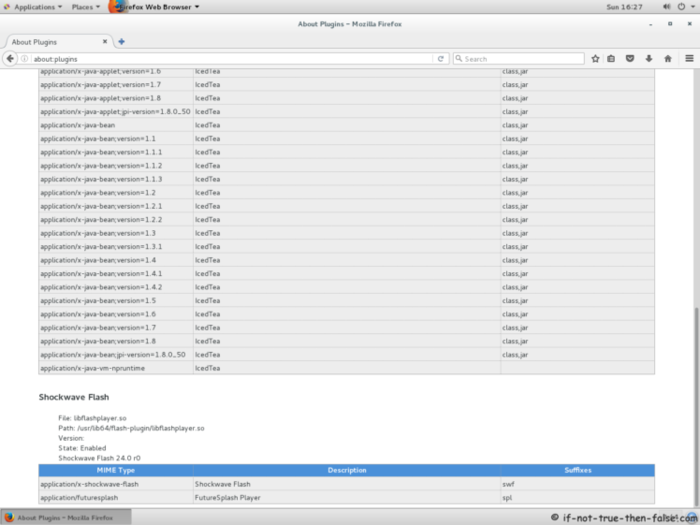This screenshot has height=525, width=700.
Task: Click the Shockwave Flash description cell
Action: click(347, 484)
